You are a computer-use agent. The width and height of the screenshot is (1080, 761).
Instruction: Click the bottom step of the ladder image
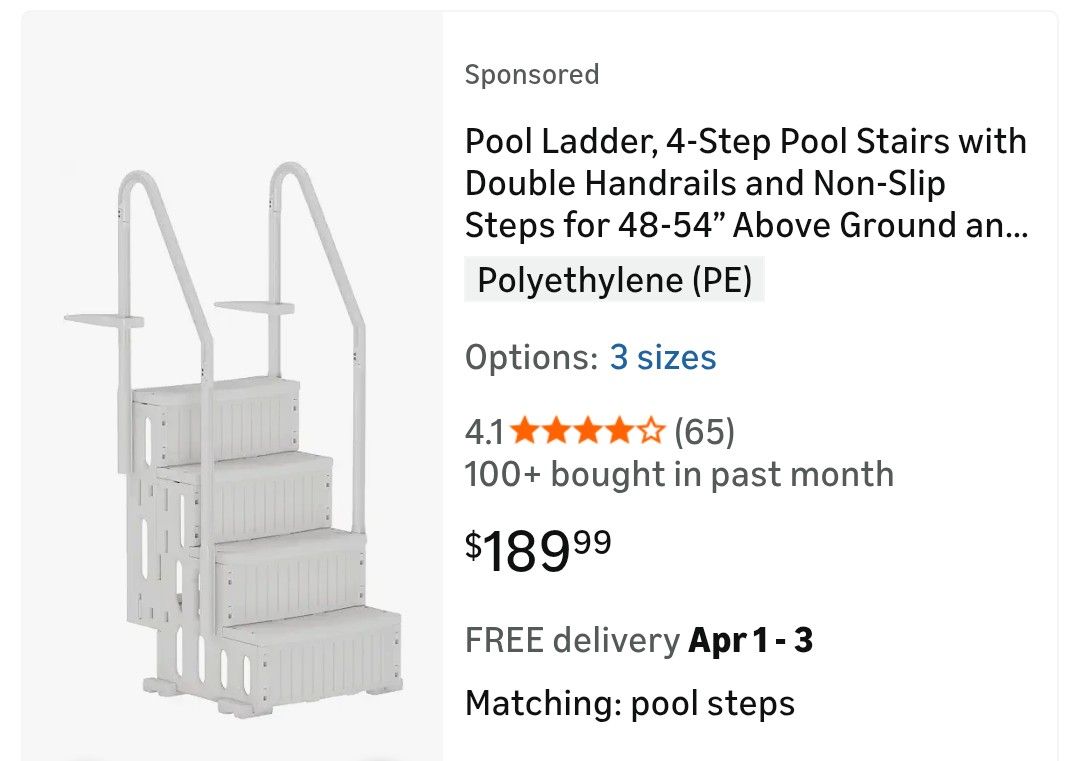[310, 655]
